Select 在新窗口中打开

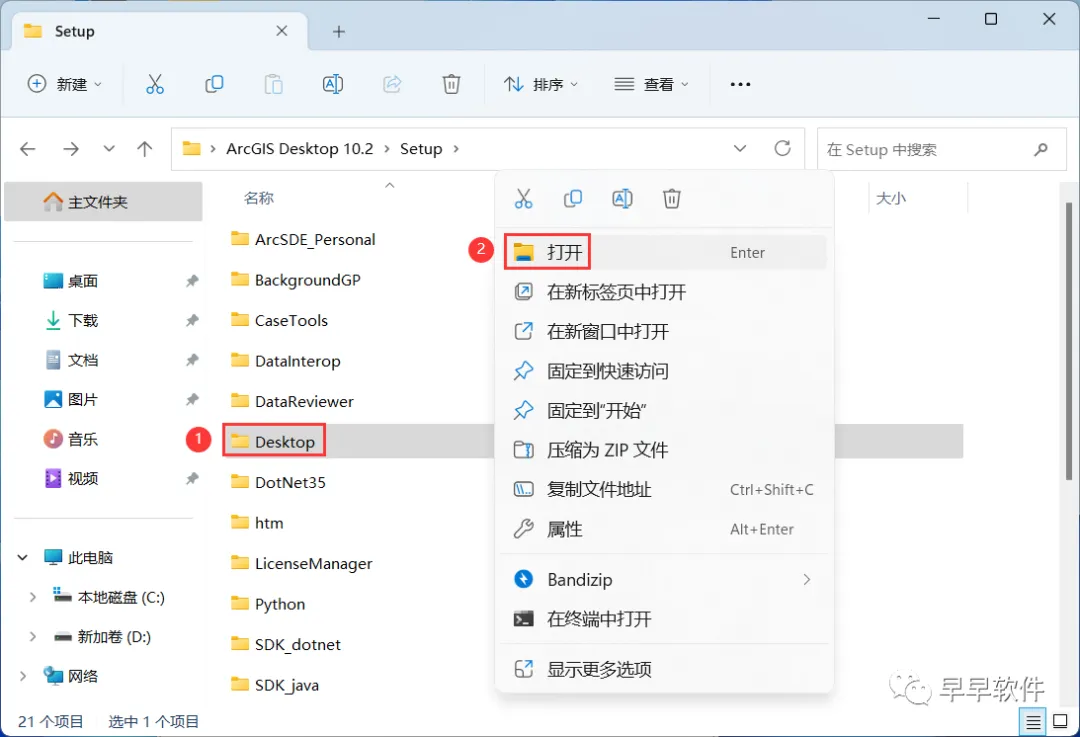tap(665, 331)
